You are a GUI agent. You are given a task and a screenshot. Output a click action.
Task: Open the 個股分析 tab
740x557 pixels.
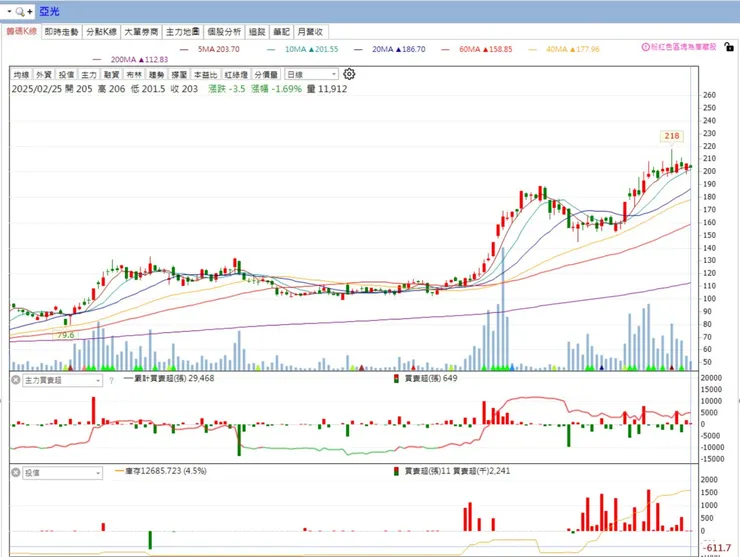[x=224, y=32]
